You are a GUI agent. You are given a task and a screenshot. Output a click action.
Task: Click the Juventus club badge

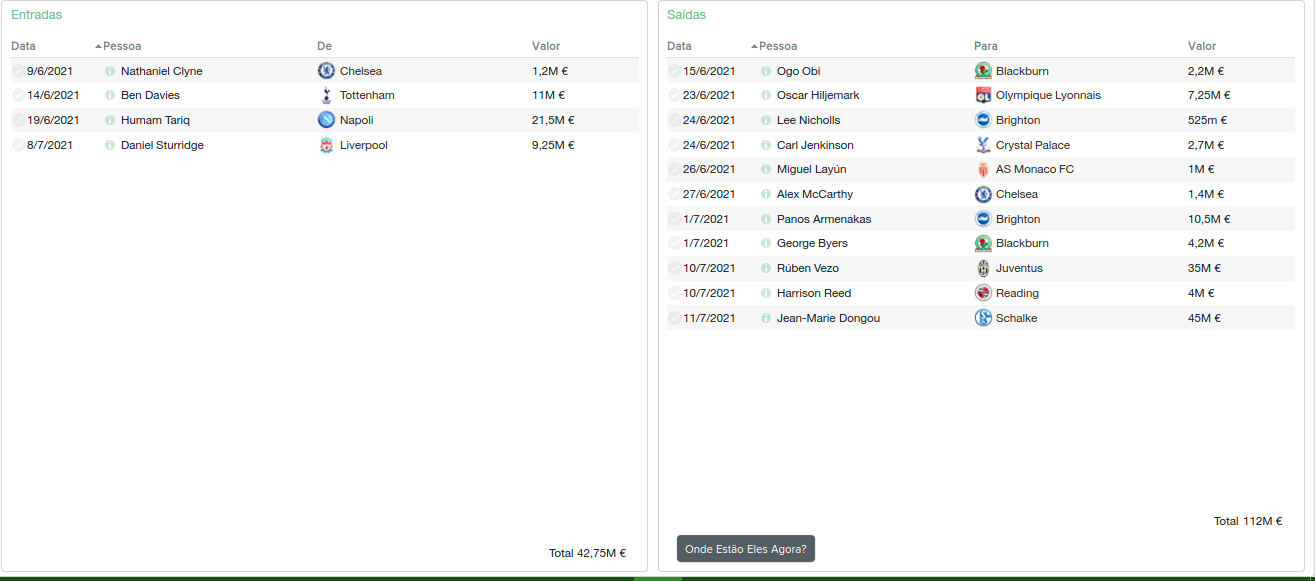[x=983, y=268]
